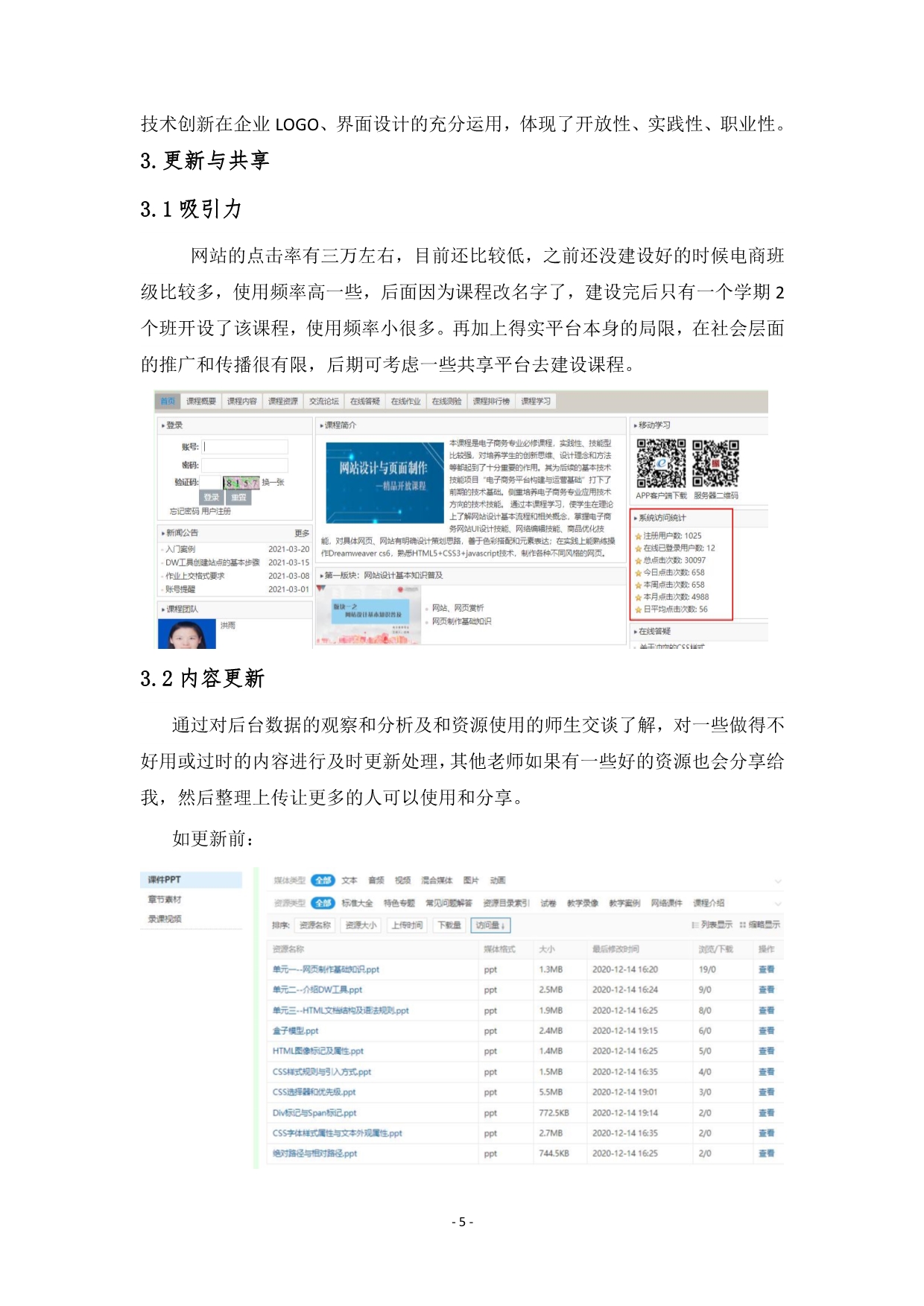Collapse the 系统访问统计 panel header
Viewport: 924px width, 1306px height.
(x=699, y=518)
